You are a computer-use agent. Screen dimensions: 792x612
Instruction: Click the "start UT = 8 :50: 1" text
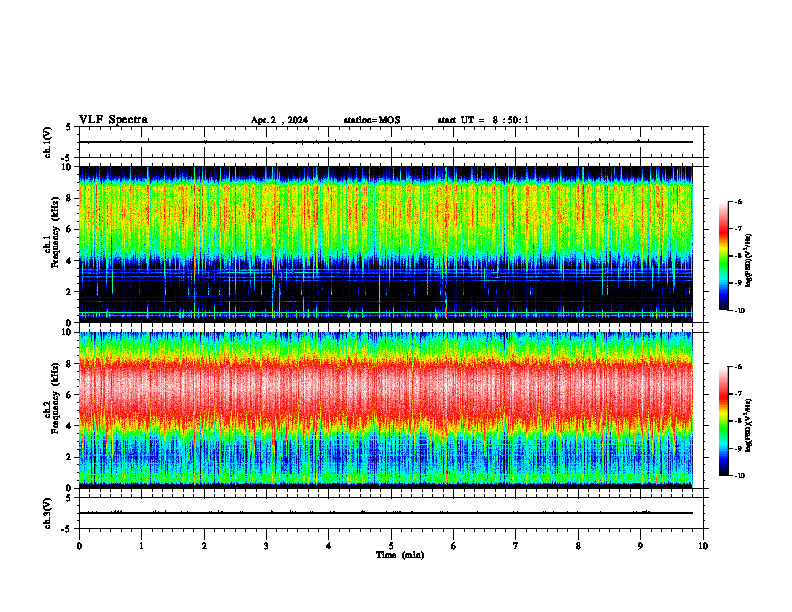[x=483, y=120]
